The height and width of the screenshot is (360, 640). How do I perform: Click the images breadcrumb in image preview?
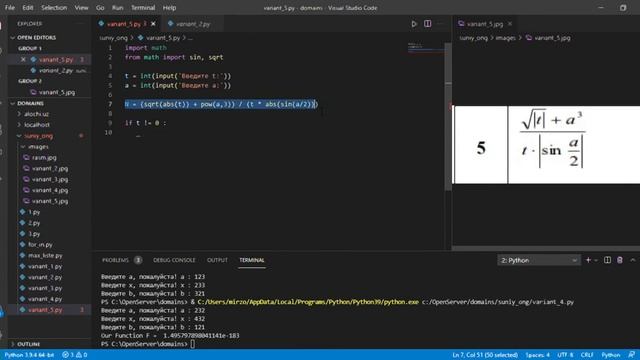pos(505,38)
